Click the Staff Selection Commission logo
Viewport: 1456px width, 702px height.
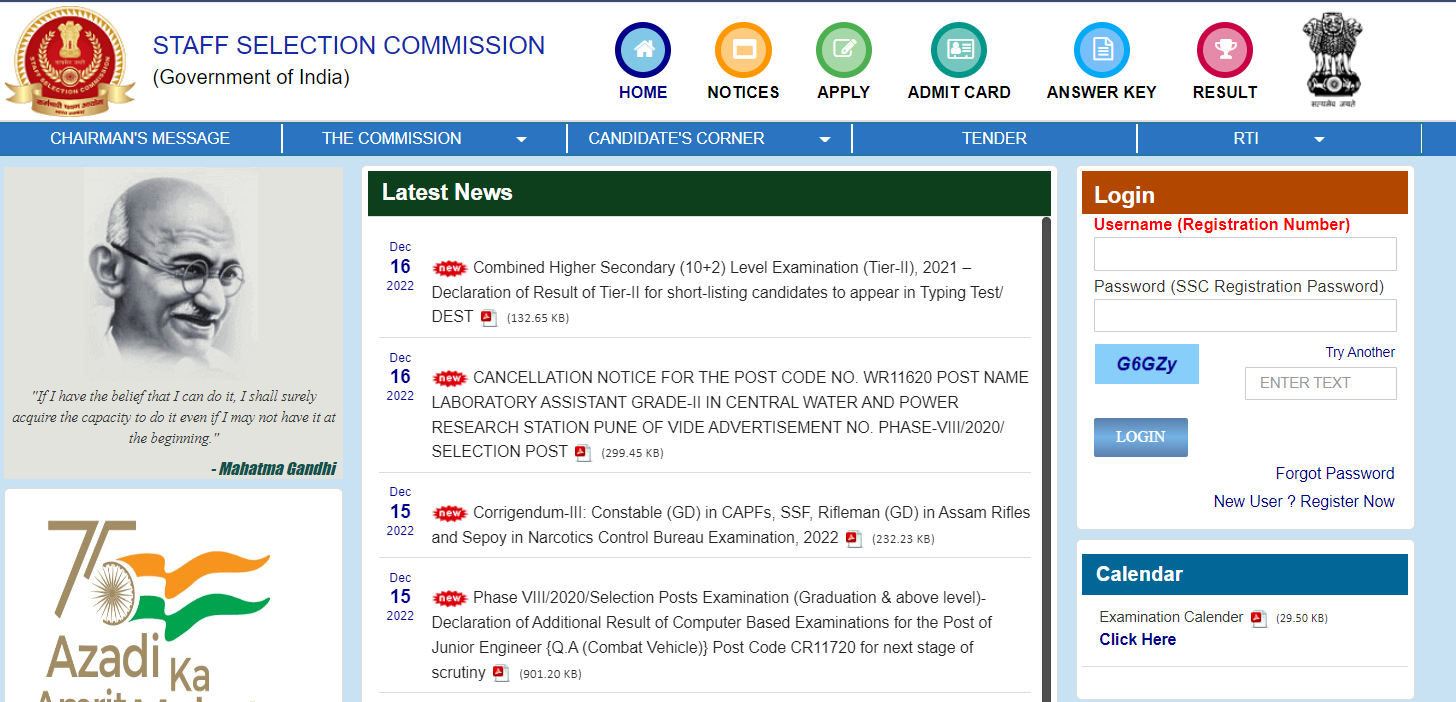coord(70,60)
